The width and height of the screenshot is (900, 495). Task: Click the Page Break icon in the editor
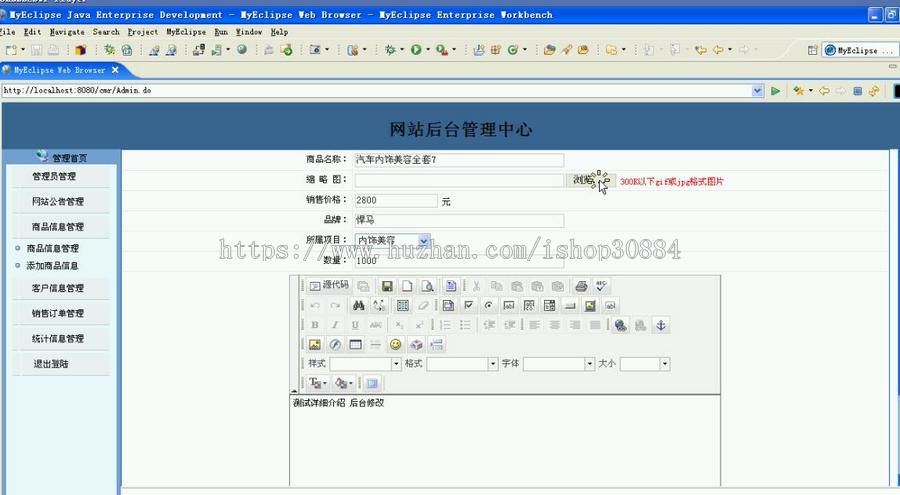pos(436,345)
